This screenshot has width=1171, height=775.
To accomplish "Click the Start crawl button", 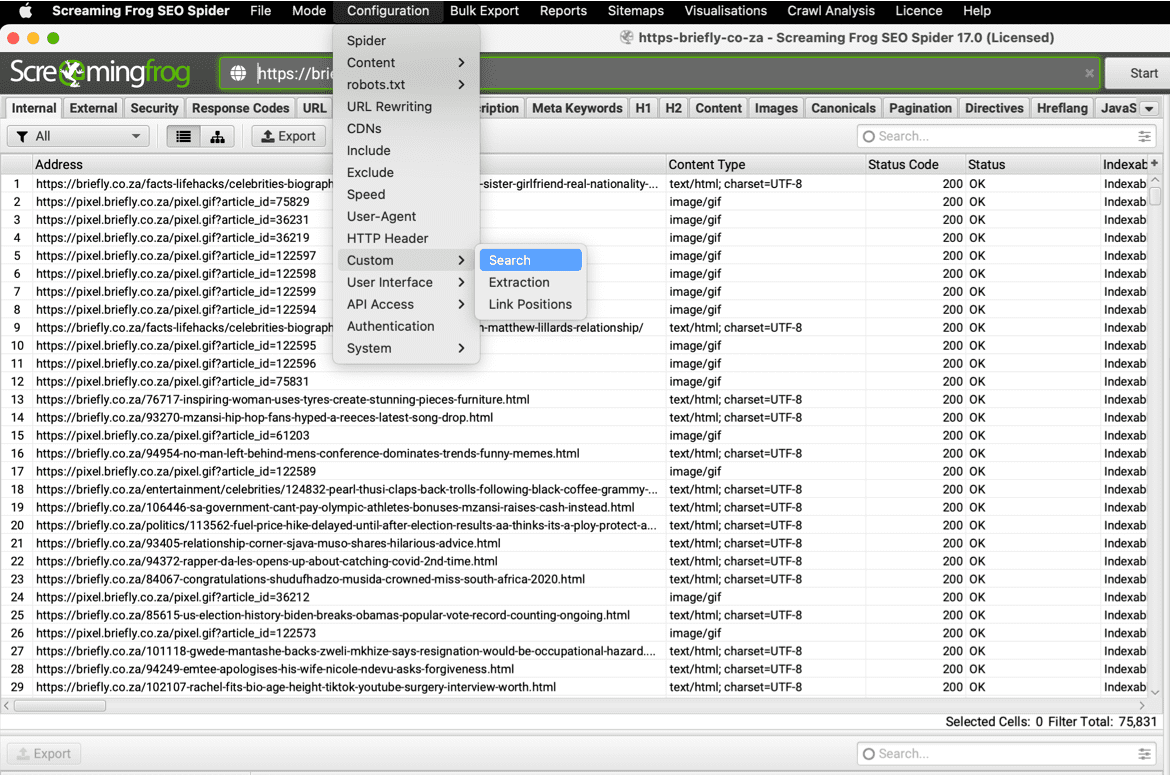I will pos(1137,73).
